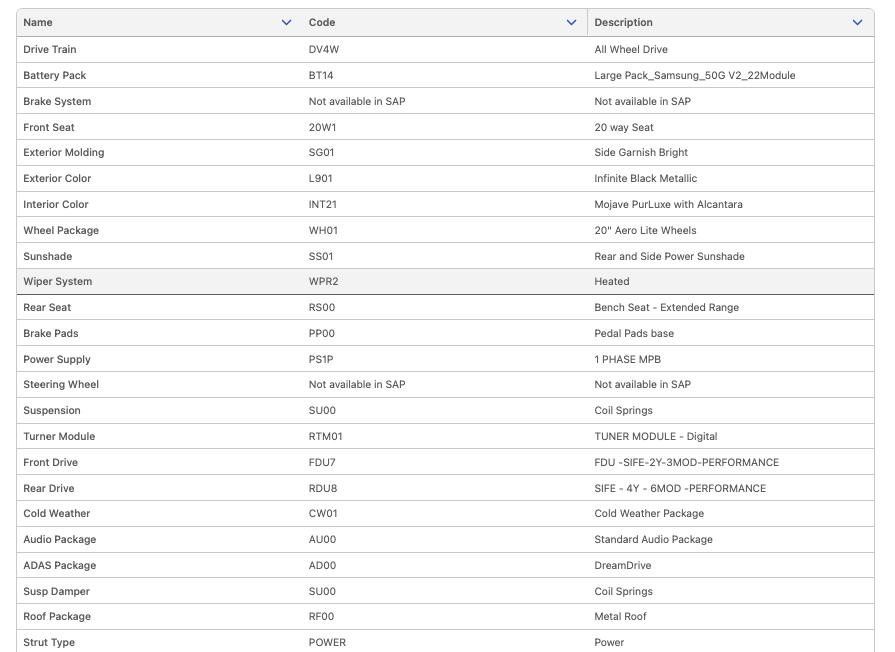Select the Wheel Package row
895x652 pixels.
click(61, 230)
